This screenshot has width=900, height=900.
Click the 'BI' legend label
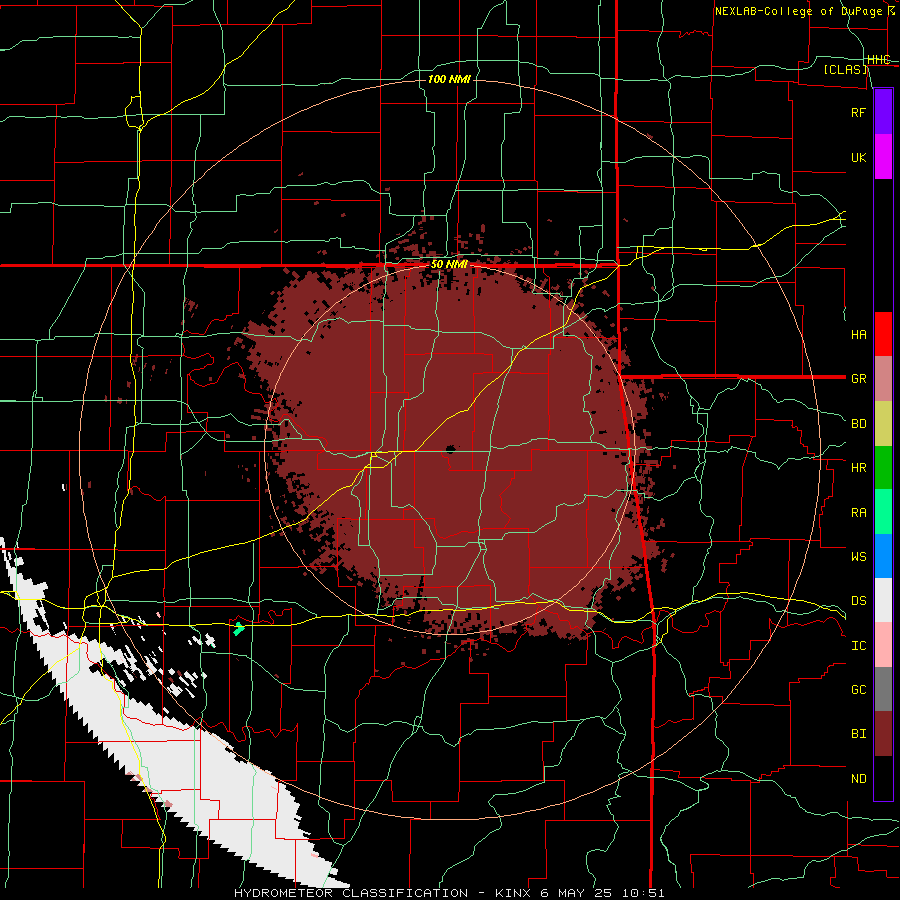tap(859, 734)
